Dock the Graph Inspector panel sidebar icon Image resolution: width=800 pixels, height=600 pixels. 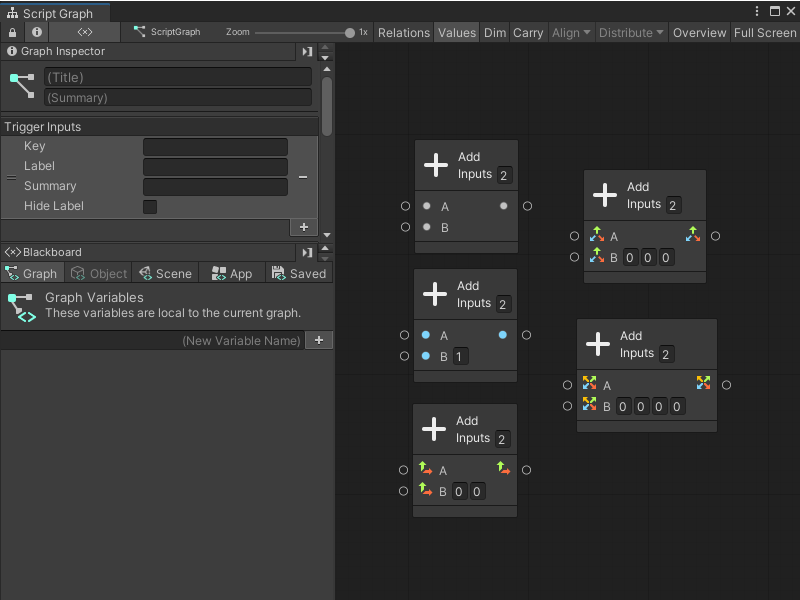pyautogui.click(x=307, y=51)
